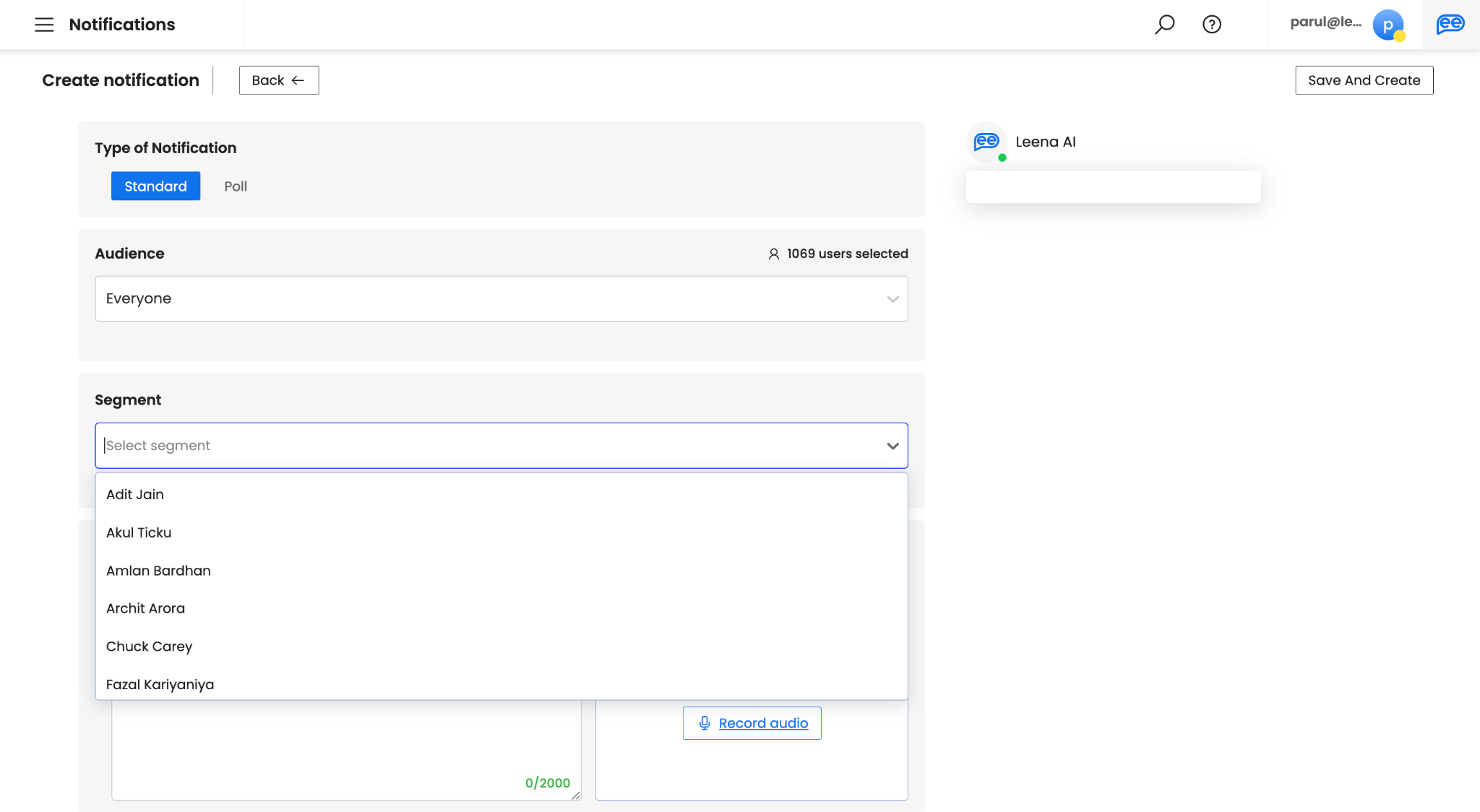Open the hamburger navigation menu
This screenshot has width=1480, height=812.
coord(44,25)
